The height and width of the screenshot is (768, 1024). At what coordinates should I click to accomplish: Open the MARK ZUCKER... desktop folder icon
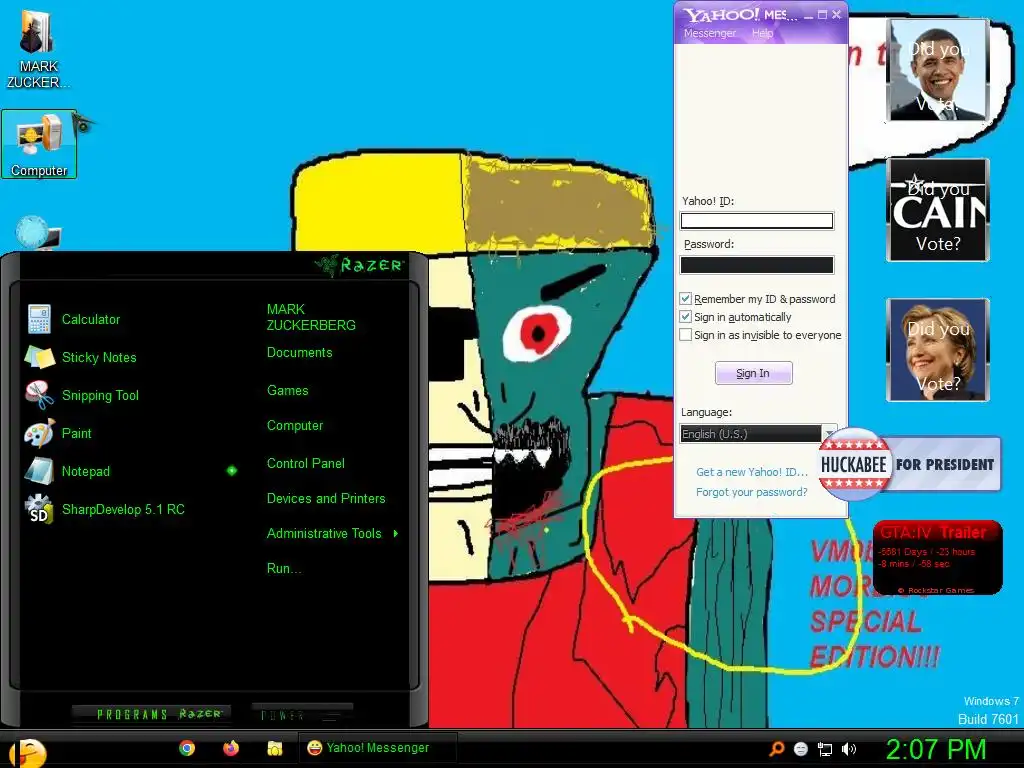tap(38, 49)
